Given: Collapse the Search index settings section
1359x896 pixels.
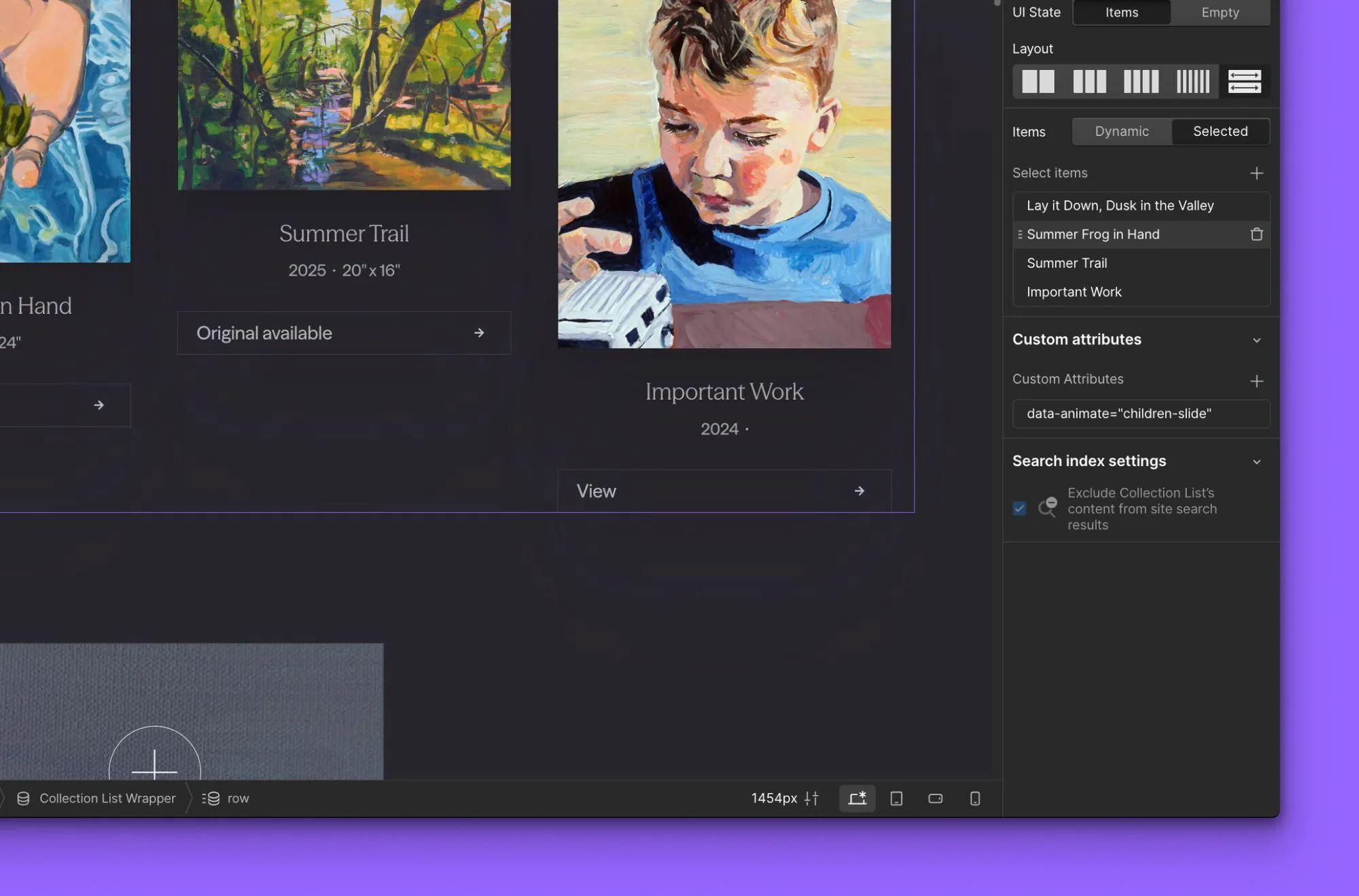Looking at the screenshot, I should pyautogui.click(x=1256, y=462).
